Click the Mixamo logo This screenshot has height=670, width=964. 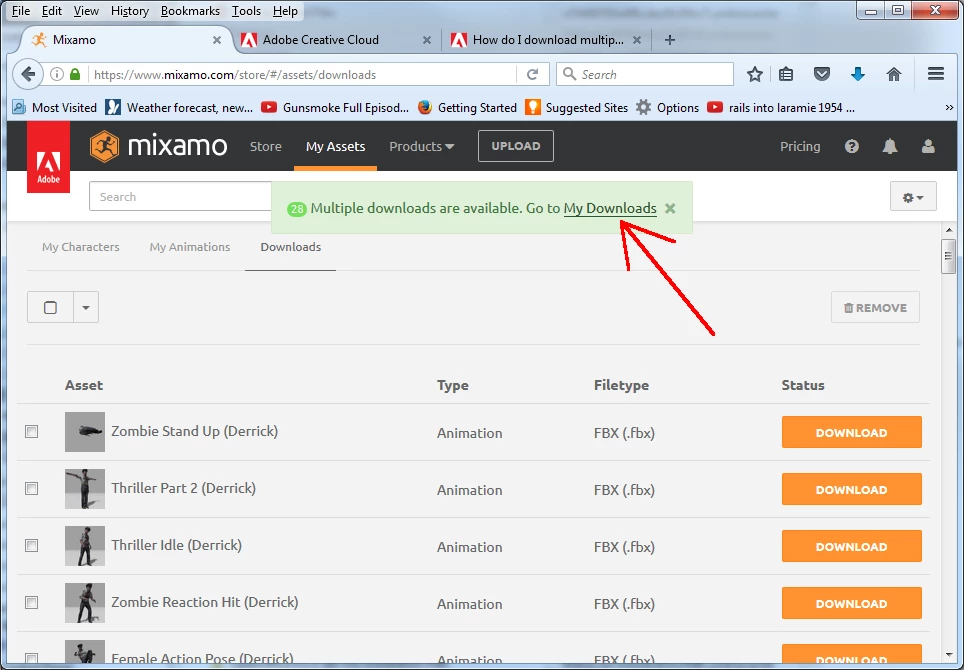tap(159, 146)
